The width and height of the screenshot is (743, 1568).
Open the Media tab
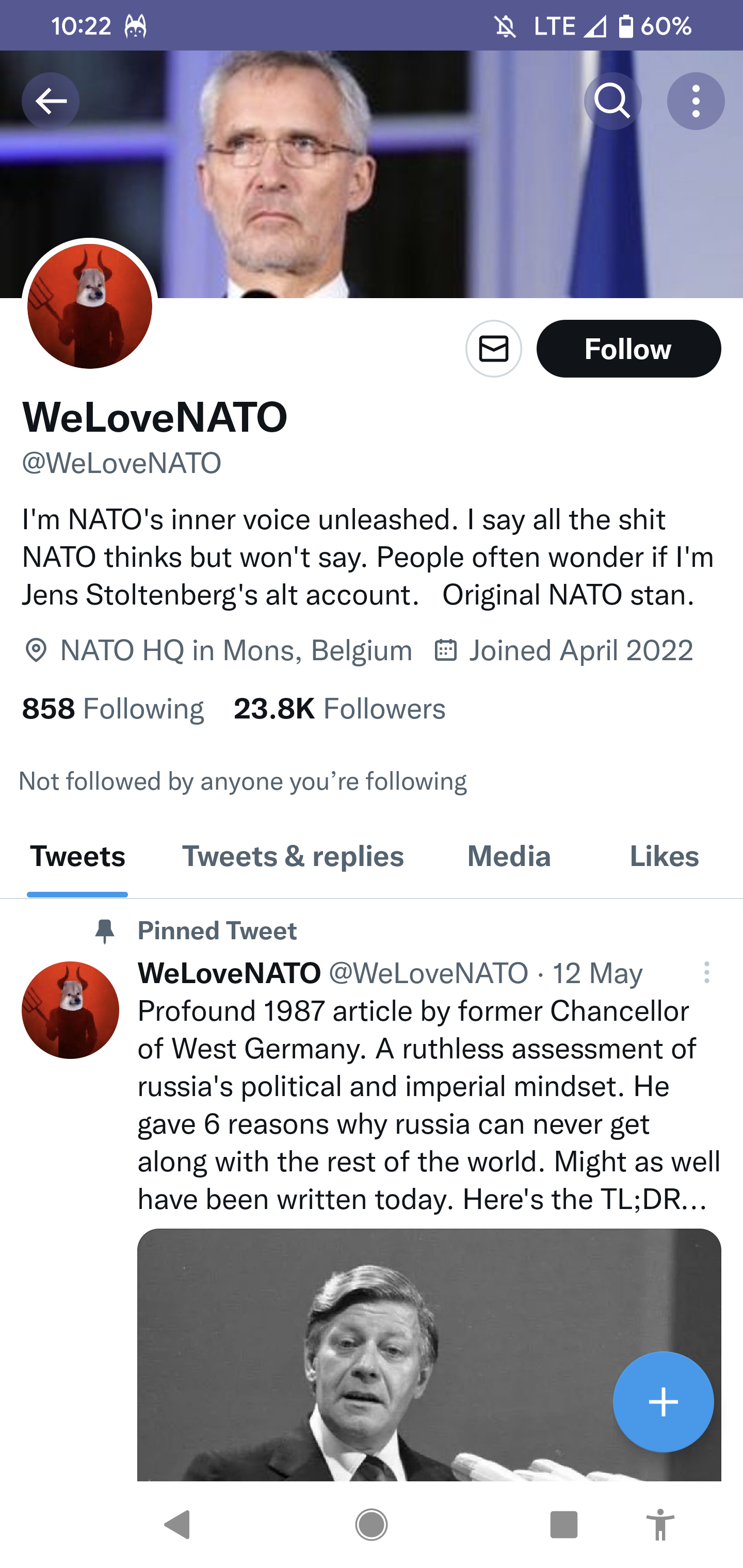click(x=509, y=856)
